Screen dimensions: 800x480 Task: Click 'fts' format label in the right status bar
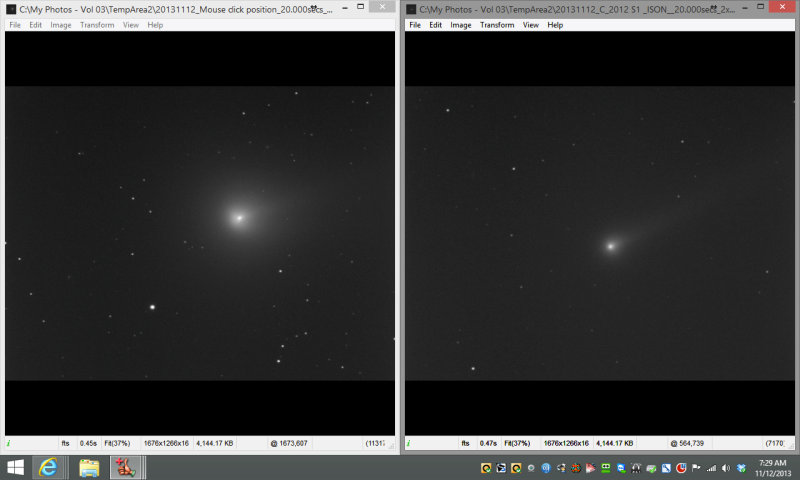(x=465, y=443)
